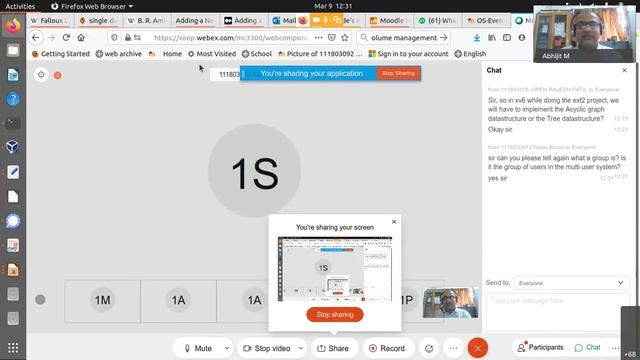
Task: Start recording the meeting
Action: coord(387,348)
